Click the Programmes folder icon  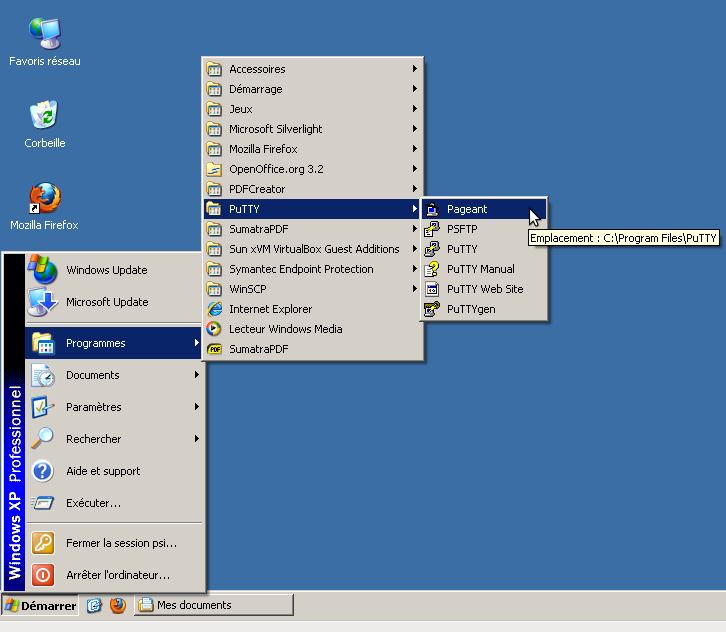(43, 343)
